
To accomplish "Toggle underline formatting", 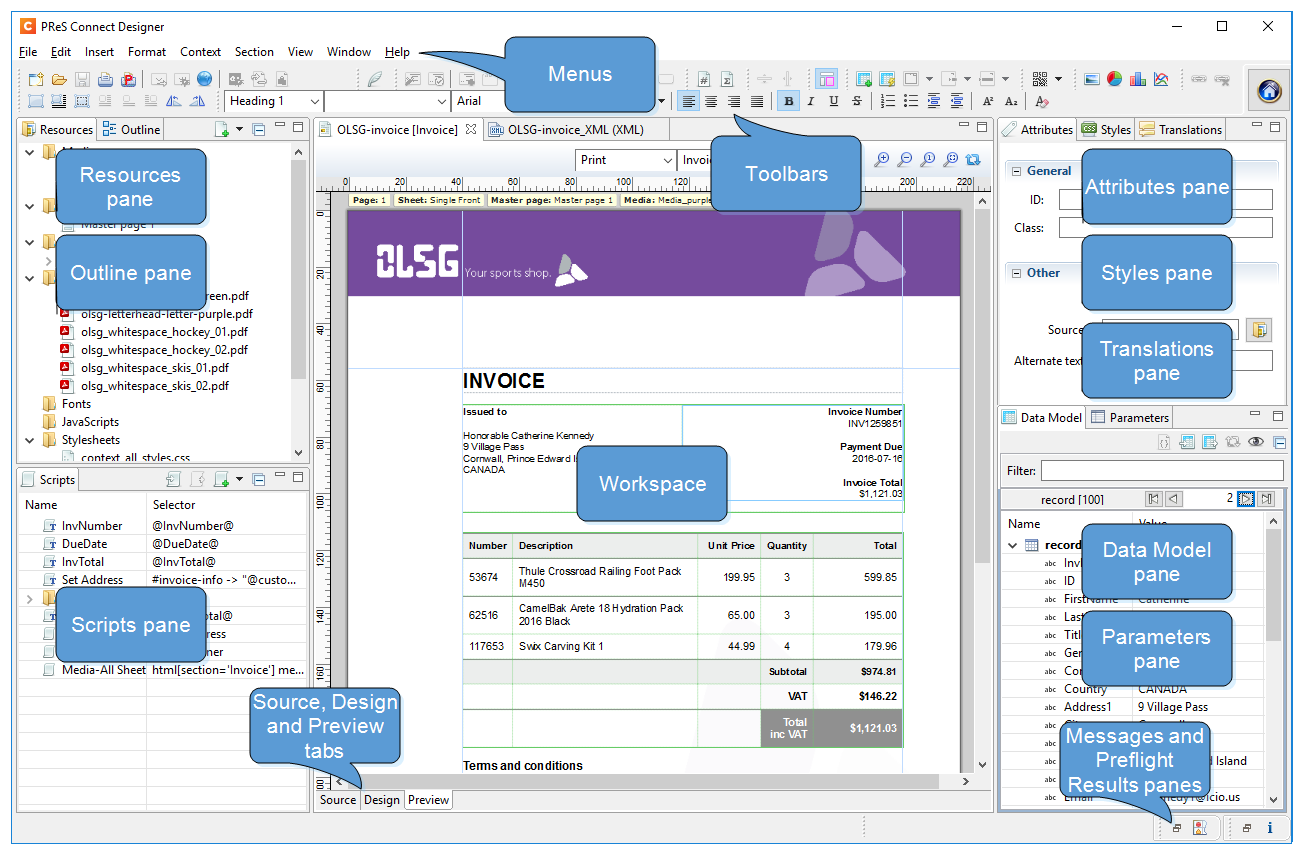I will coord(834,101).
